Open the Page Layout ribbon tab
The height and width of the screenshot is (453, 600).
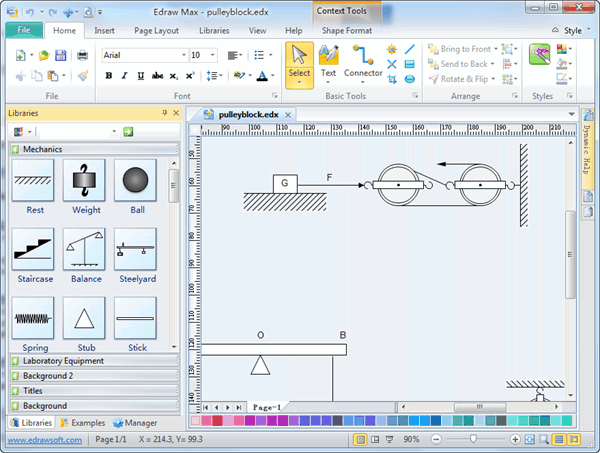(x=156, y=30)
